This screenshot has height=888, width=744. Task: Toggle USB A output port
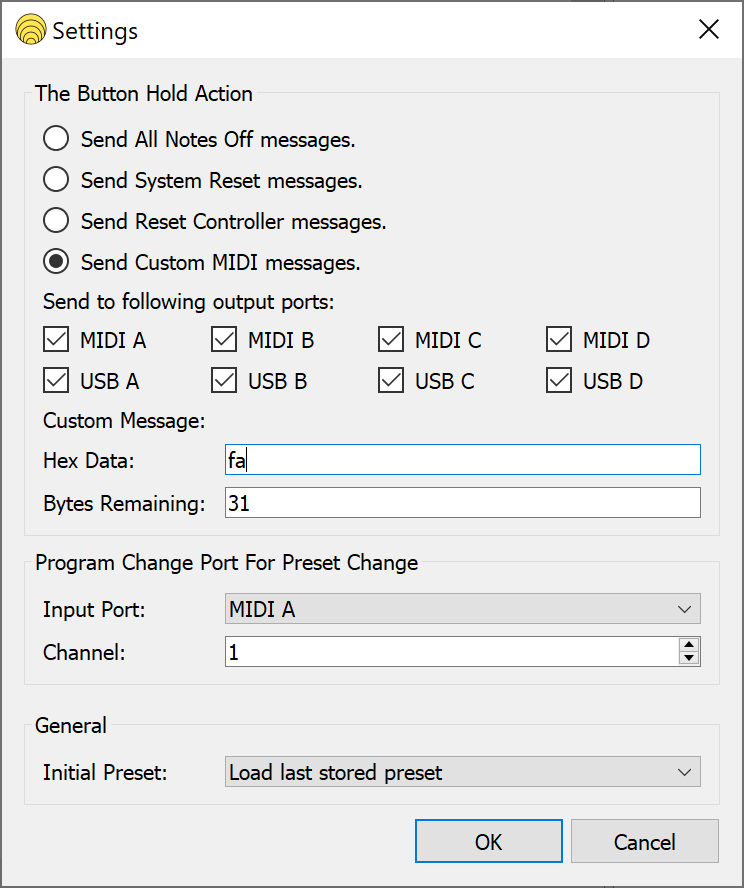point(56,381)
